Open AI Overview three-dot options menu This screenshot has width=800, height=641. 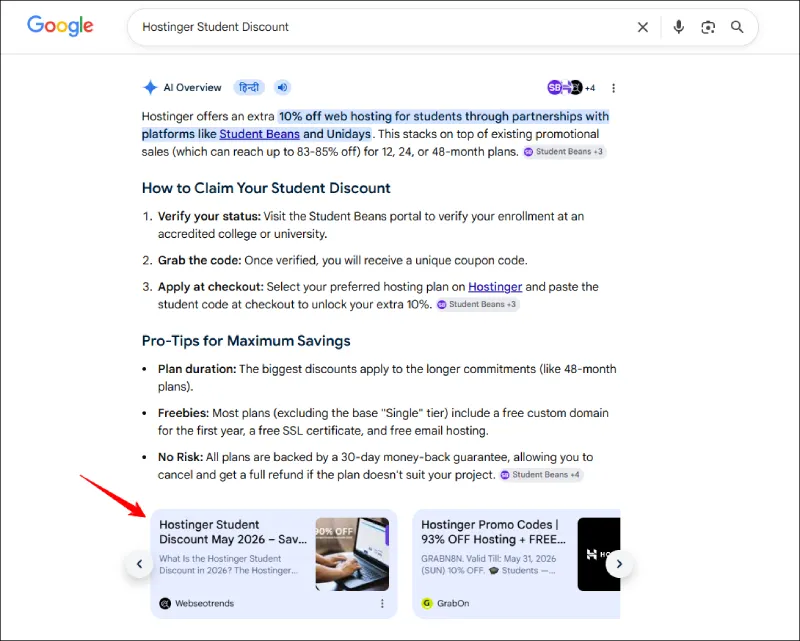(613, 88)
